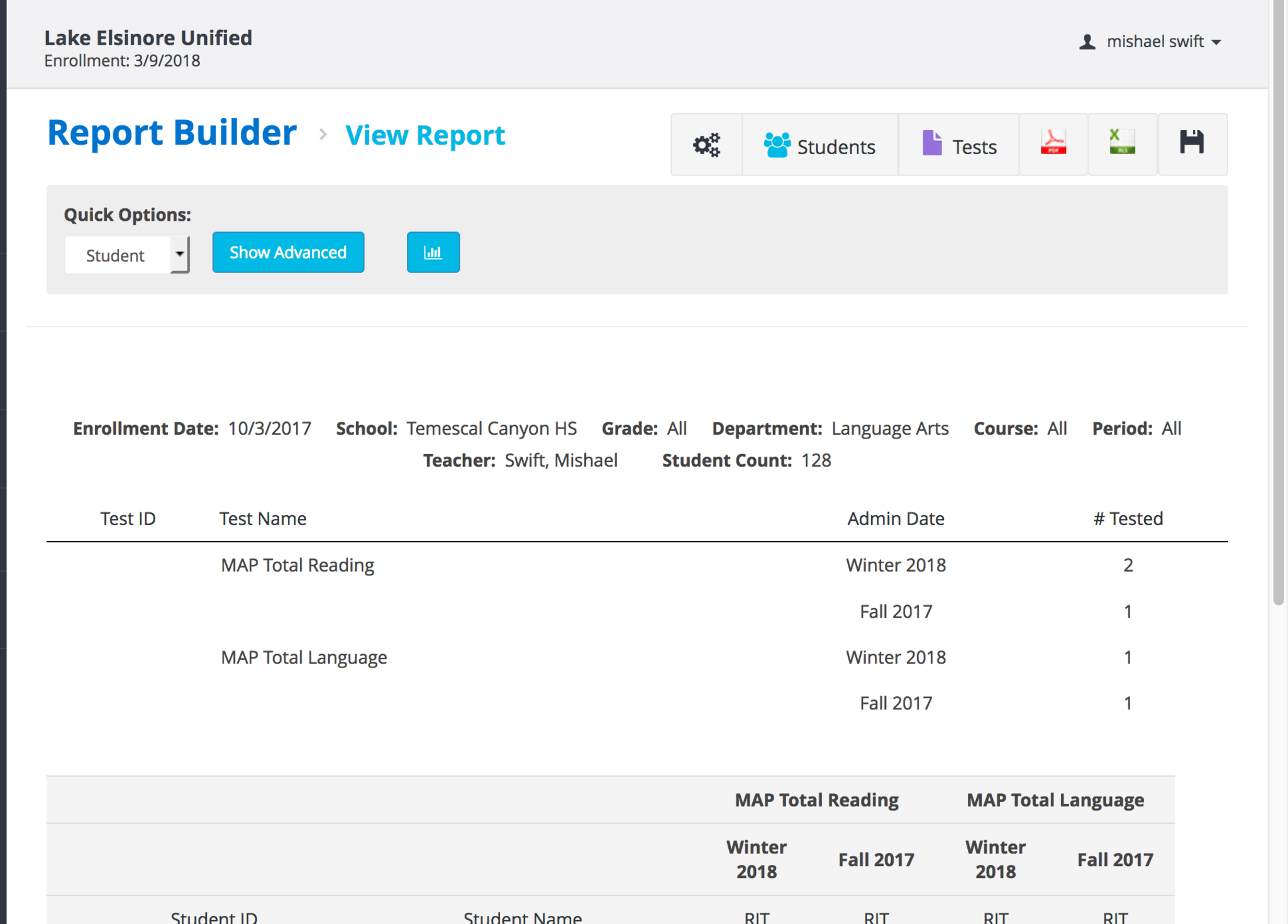Image resolution: width=1288 pixels, height=924 pixels.
Task: Go to Report Builder heading link
Action: coord(172,133)
